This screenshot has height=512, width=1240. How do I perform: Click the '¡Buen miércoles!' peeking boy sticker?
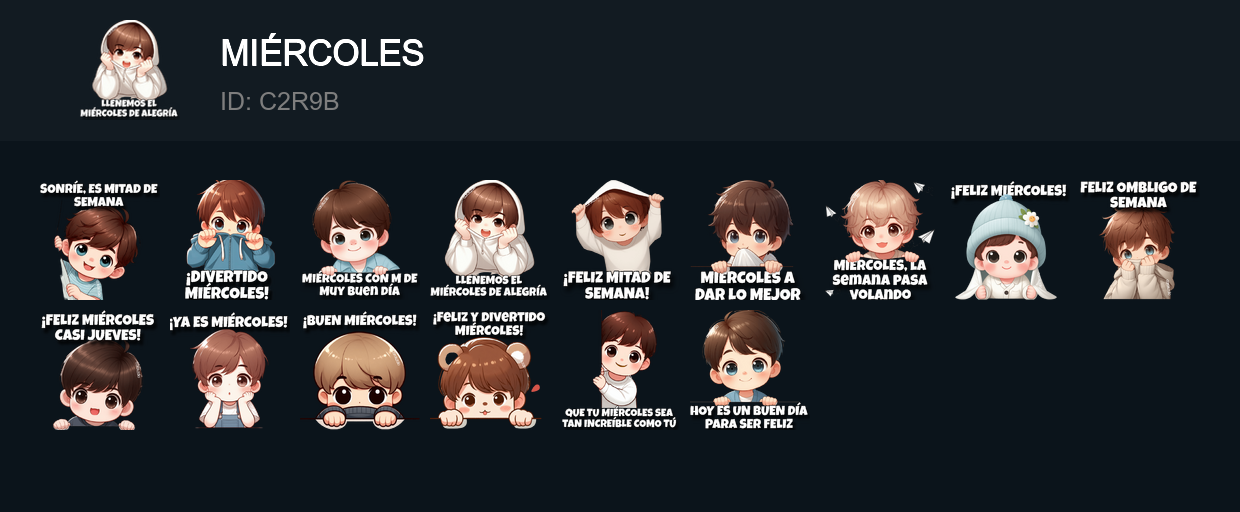pyautogui.click(x=359, y=370)
